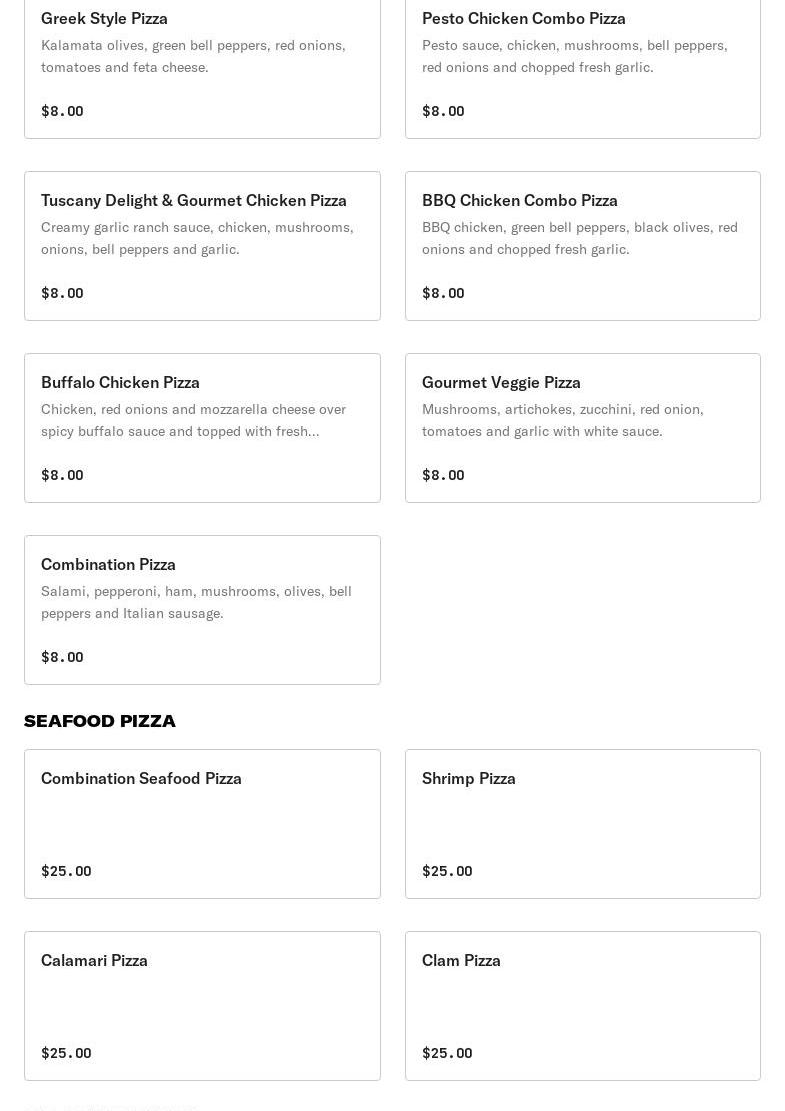Image resolution: width=785 pixels, height=1111 pixels.
Task: Open the Gourmet Veggie Pizza item
Action: (582, 428)
